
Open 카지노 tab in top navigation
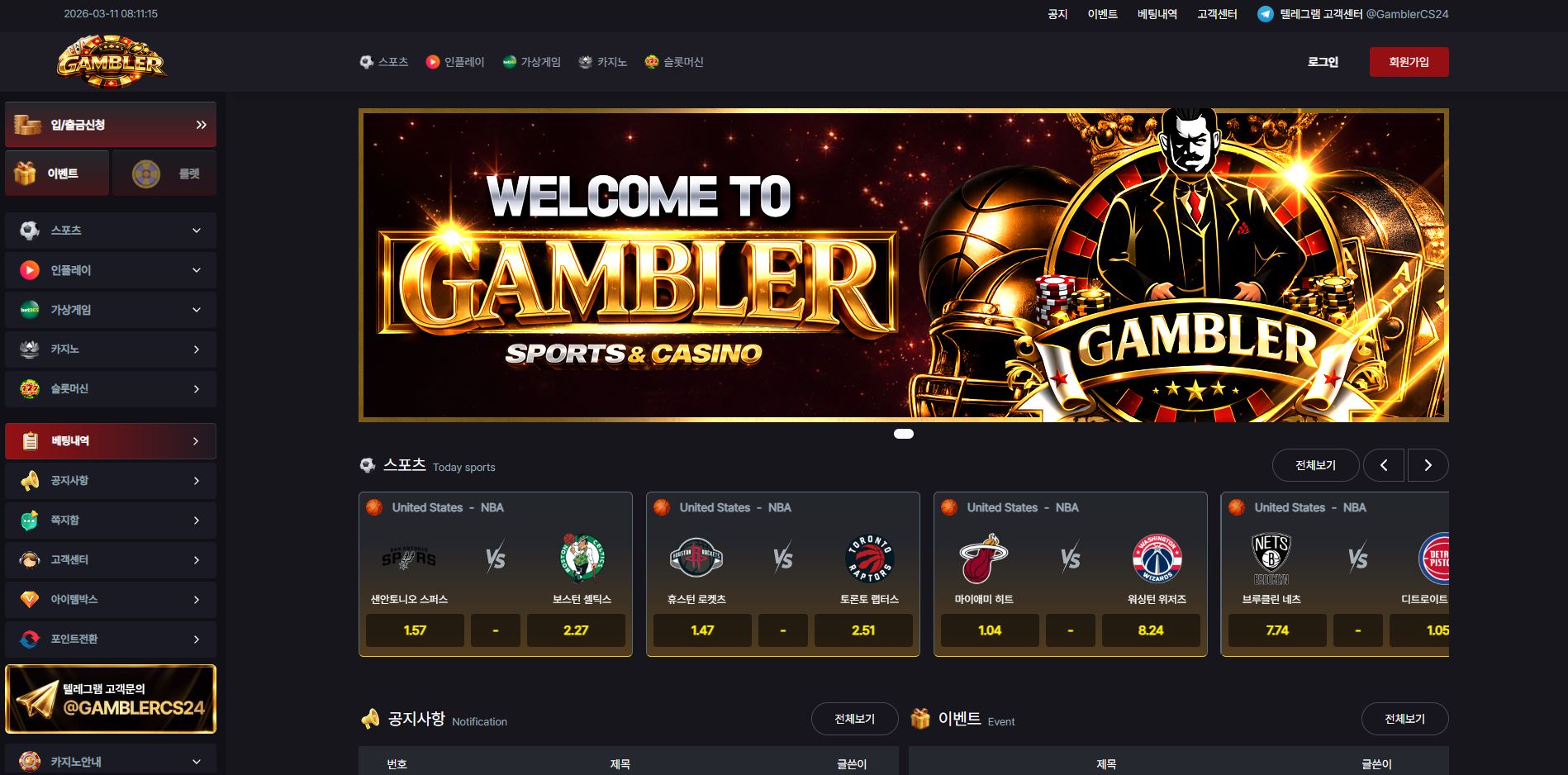[x=603, y=62]
